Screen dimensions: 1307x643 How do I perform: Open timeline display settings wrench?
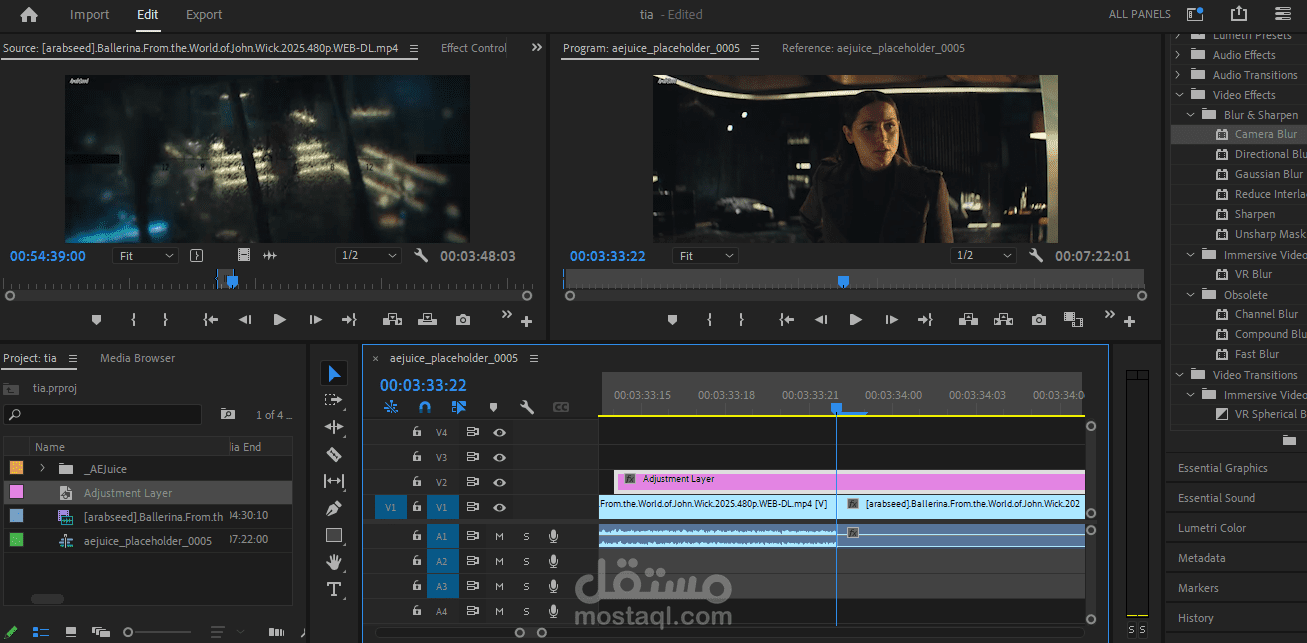[x=527, y=407]
